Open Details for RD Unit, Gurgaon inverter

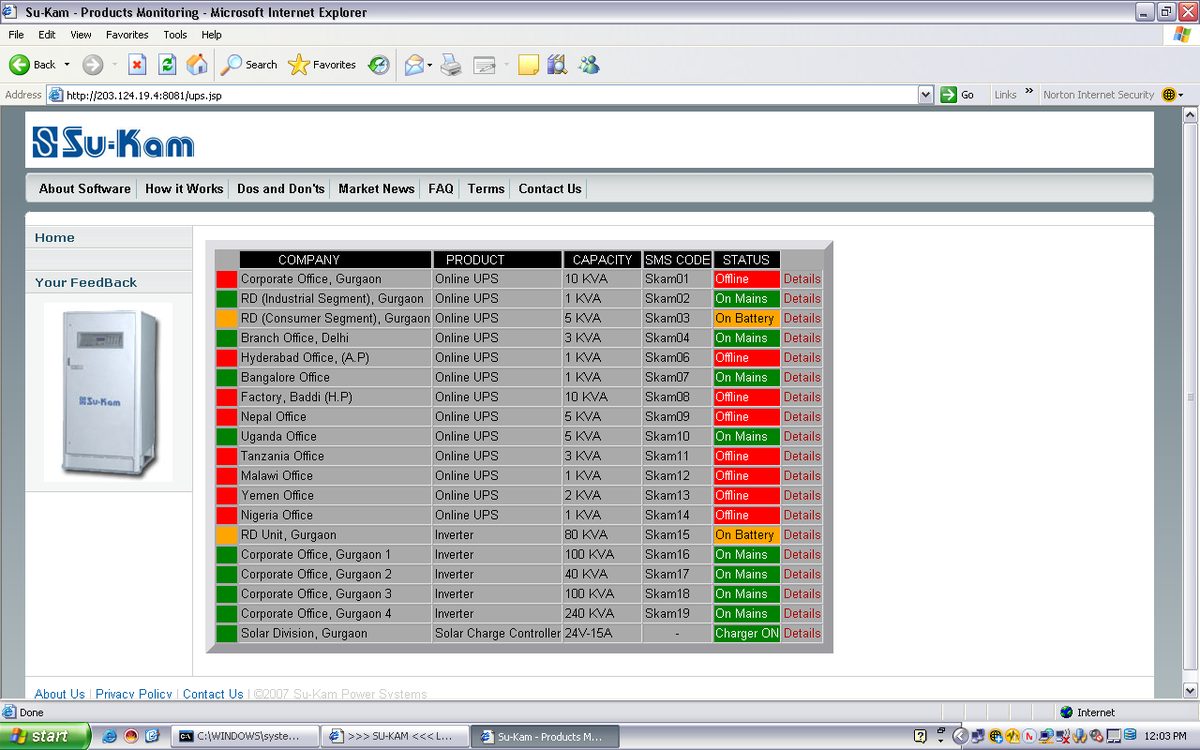(x=802, y=535)
